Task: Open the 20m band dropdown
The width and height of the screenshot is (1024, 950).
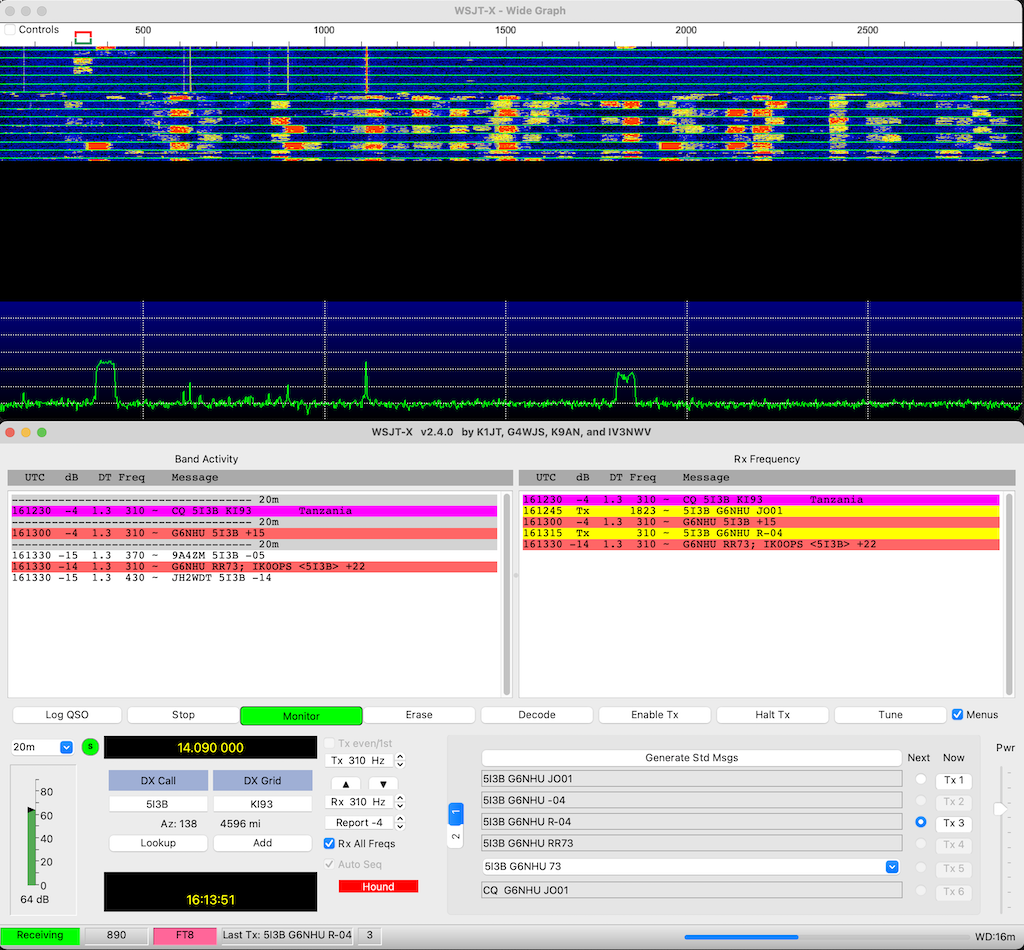Action: pyautogui.click(x=67, y=747)
